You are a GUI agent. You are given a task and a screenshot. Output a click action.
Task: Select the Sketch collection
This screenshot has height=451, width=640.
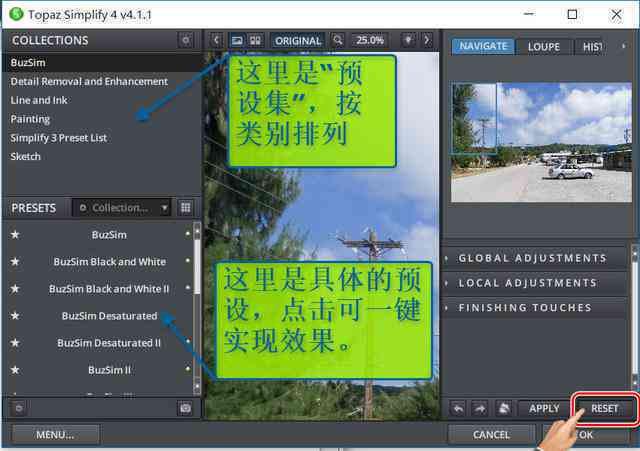pyautogui.click(x=102, y=156)
